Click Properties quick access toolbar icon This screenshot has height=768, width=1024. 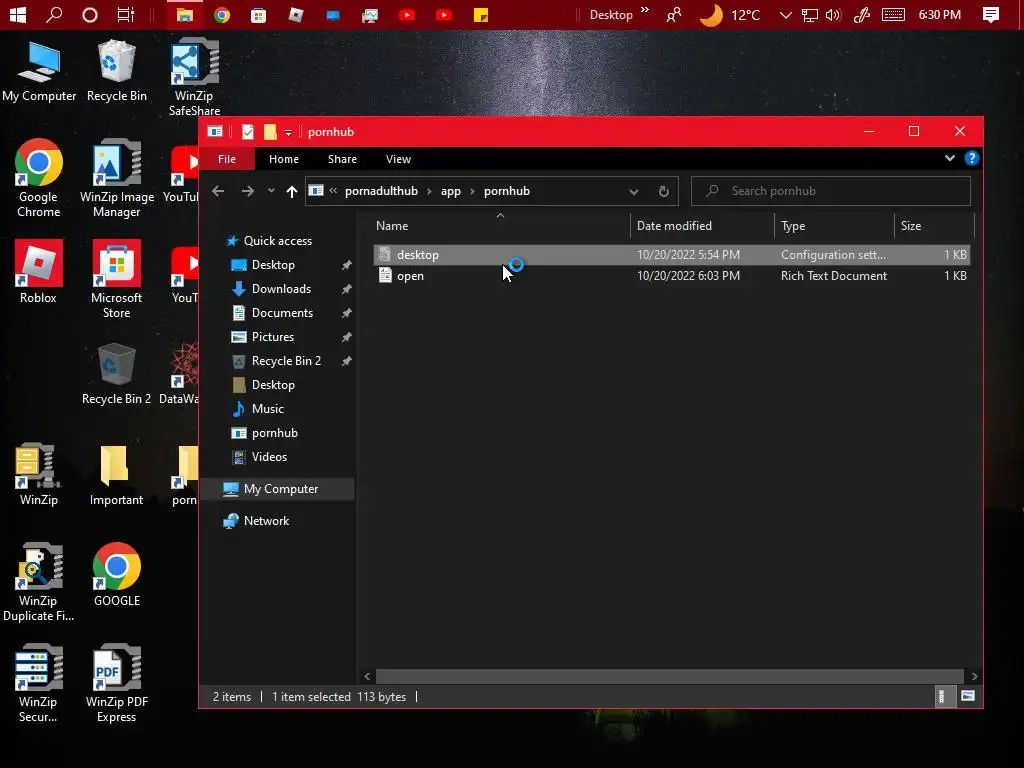coord(248,132)
